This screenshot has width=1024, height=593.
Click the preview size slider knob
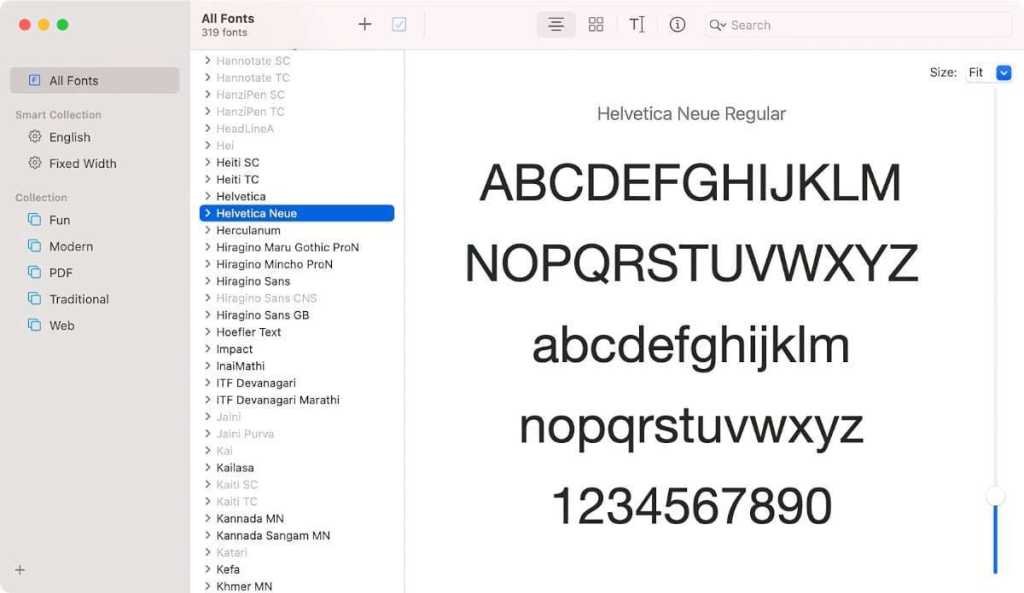click(x=995, y=496)
